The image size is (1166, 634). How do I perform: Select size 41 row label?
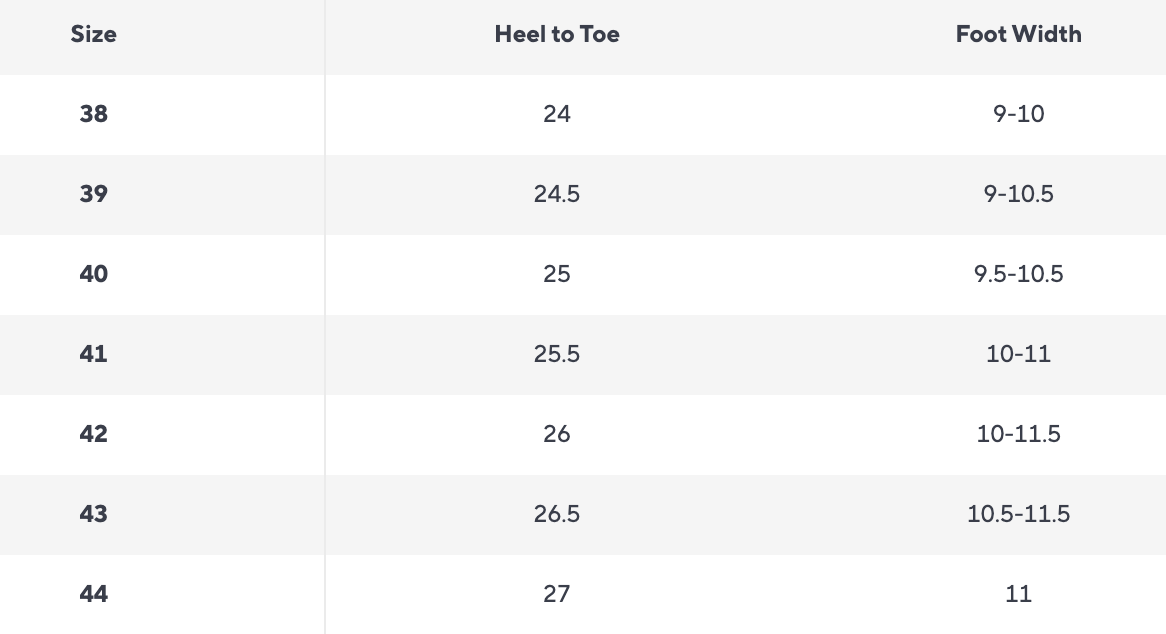pos(93,354)
